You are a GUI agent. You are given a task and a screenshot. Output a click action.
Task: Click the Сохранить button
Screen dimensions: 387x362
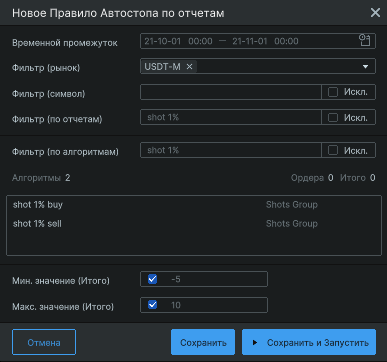point(203,342)
